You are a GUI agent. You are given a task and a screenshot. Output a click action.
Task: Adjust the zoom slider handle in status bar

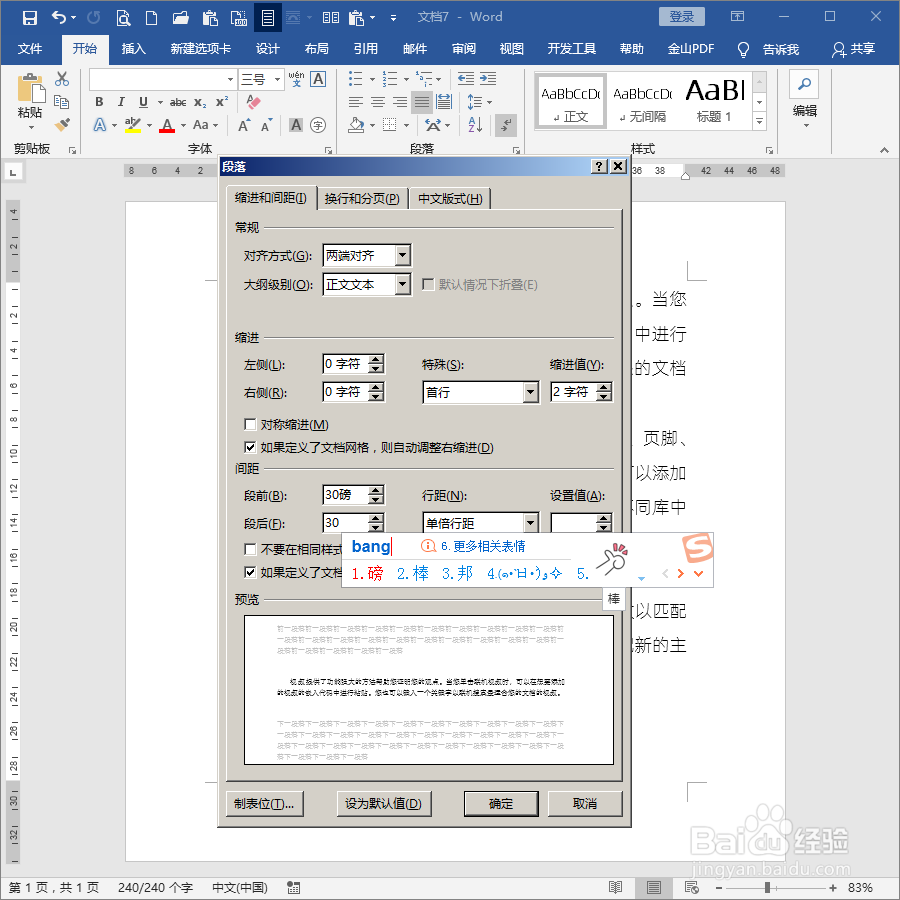(x=767, y=887)
